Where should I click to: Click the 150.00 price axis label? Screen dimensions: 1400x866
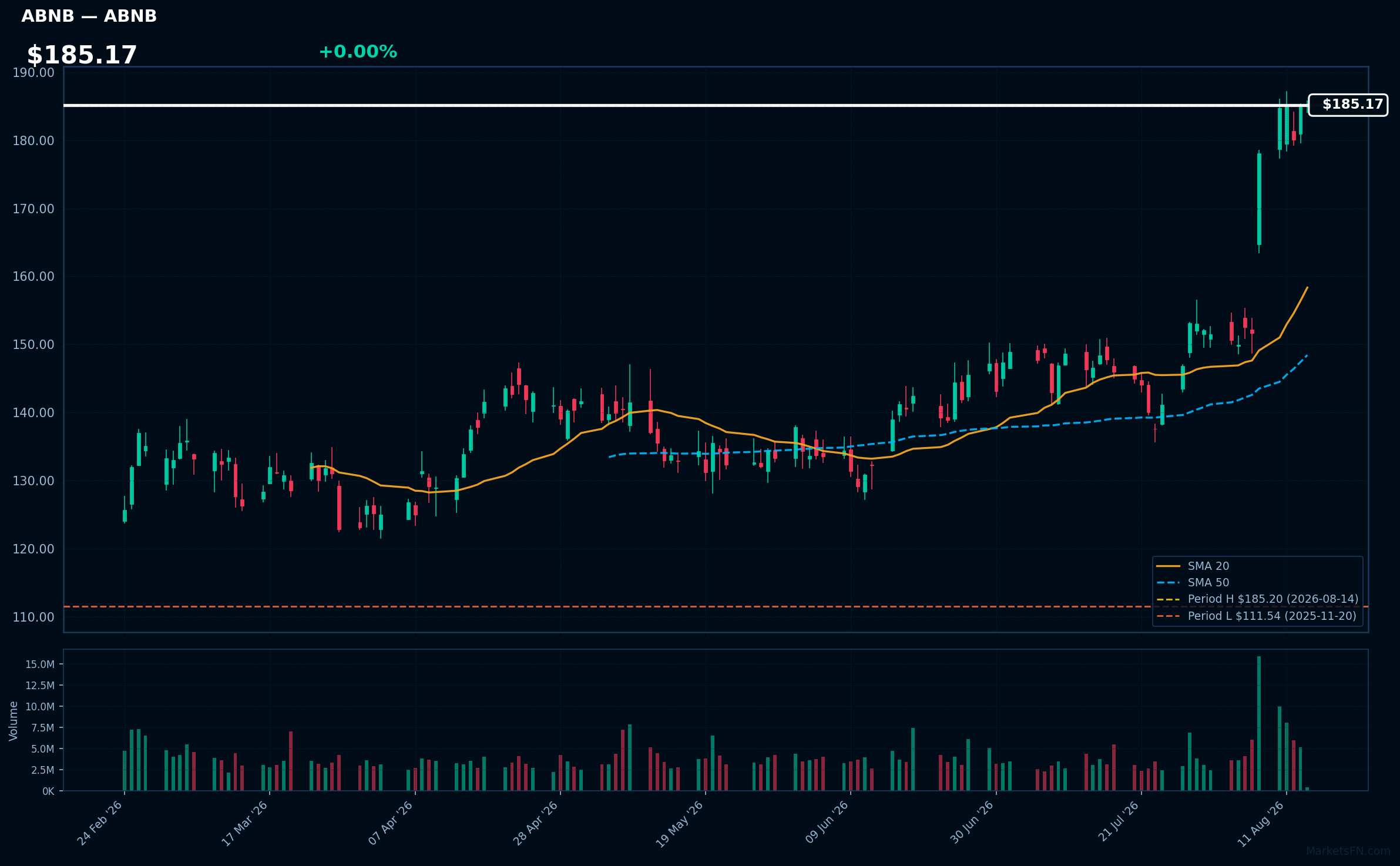(x=33, y=345)
